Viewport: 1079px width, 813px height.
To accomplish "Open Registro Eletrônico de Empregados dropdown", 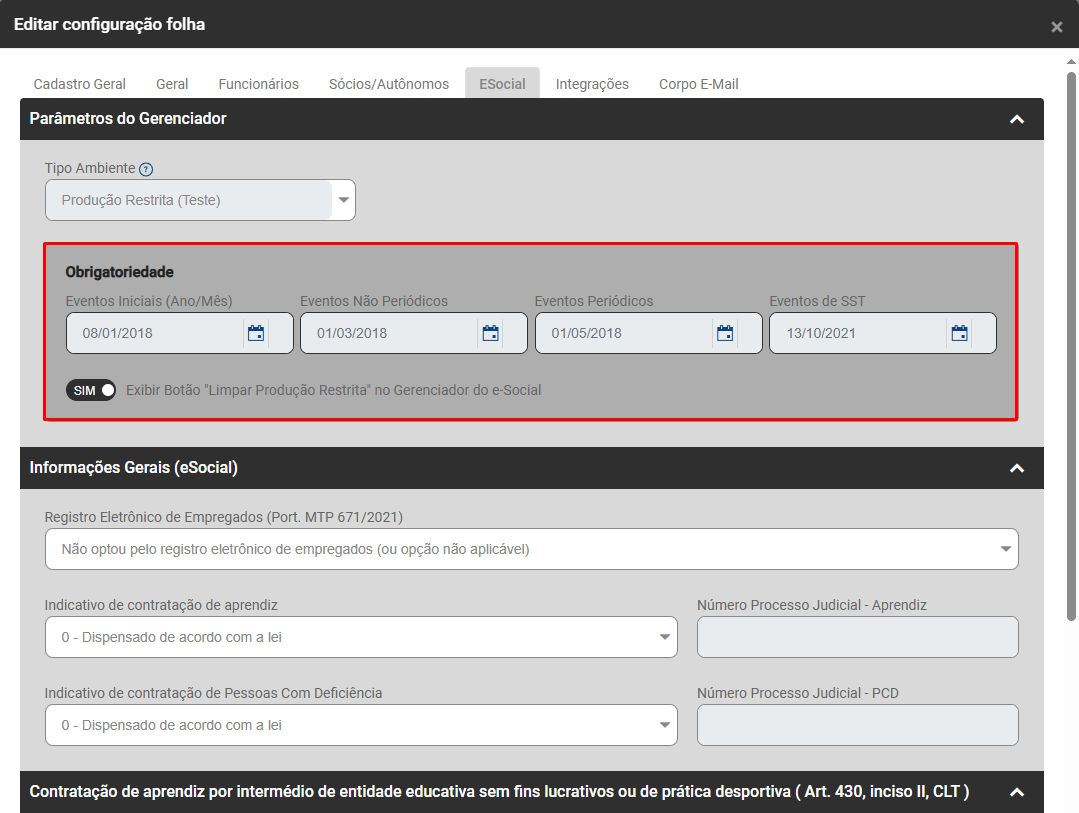I will tap(1004, 549).
